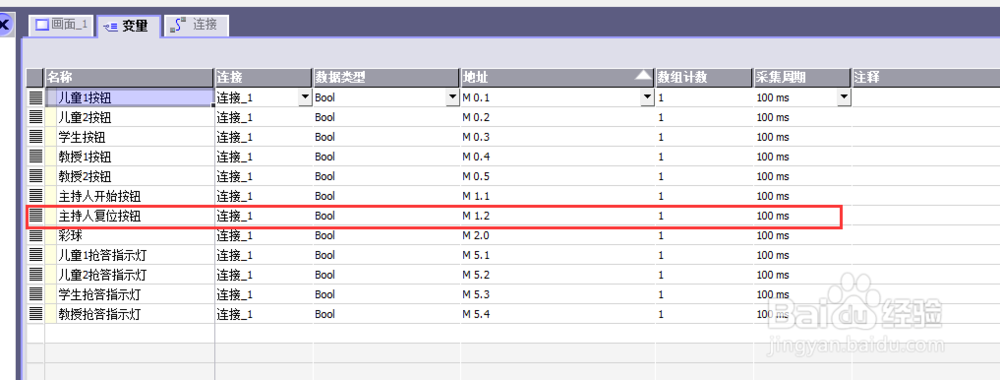Viewport: 1000px width, 380px height.
Task: Select the 学生抢答指示灯 name cell
Action: point(129,295)
